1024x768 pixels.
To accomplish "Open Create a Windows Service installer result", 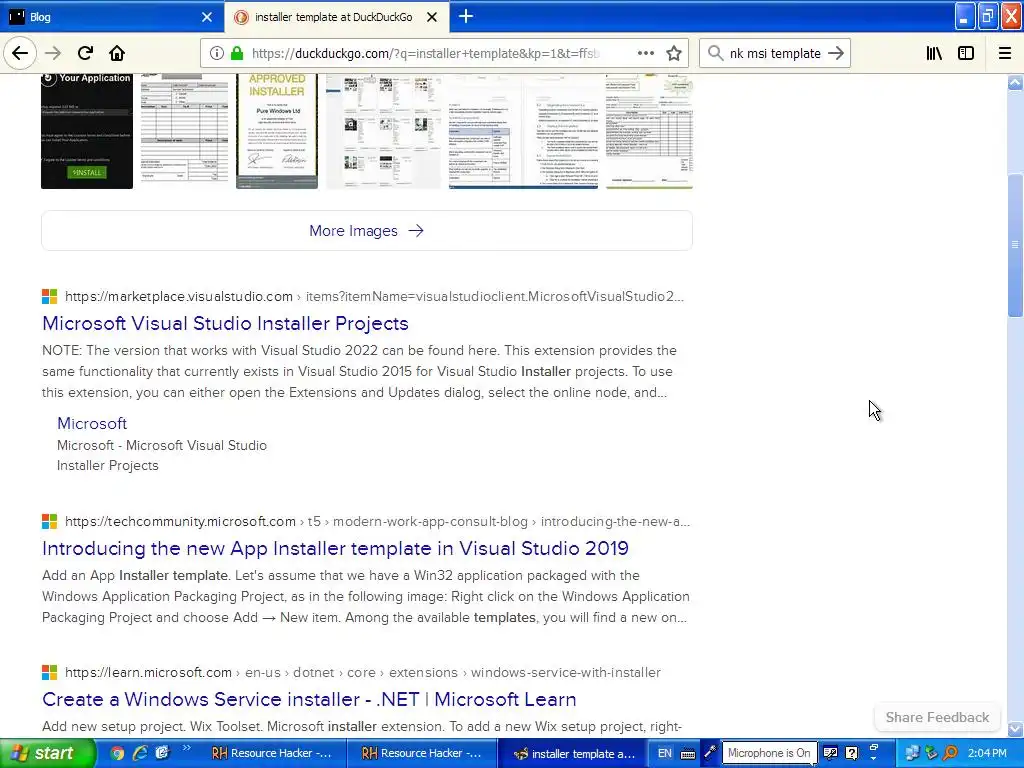I will (x=309, y=699).
